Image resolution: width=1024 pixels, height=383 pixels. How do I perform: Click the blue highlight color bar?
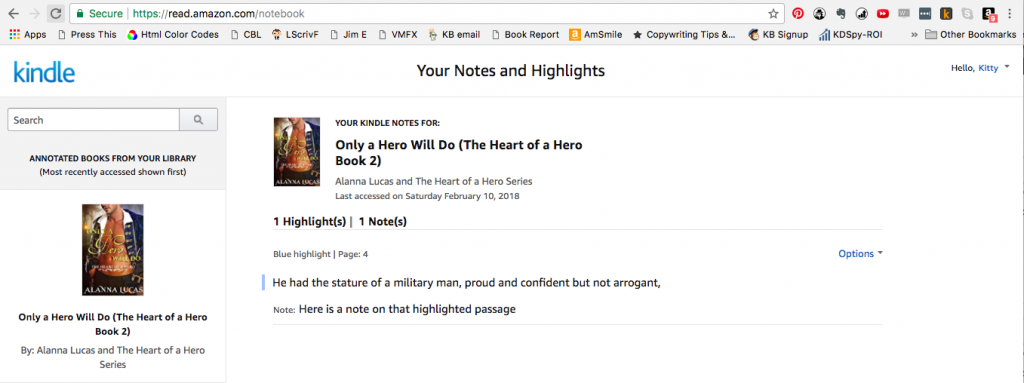[x=263, y=283]
